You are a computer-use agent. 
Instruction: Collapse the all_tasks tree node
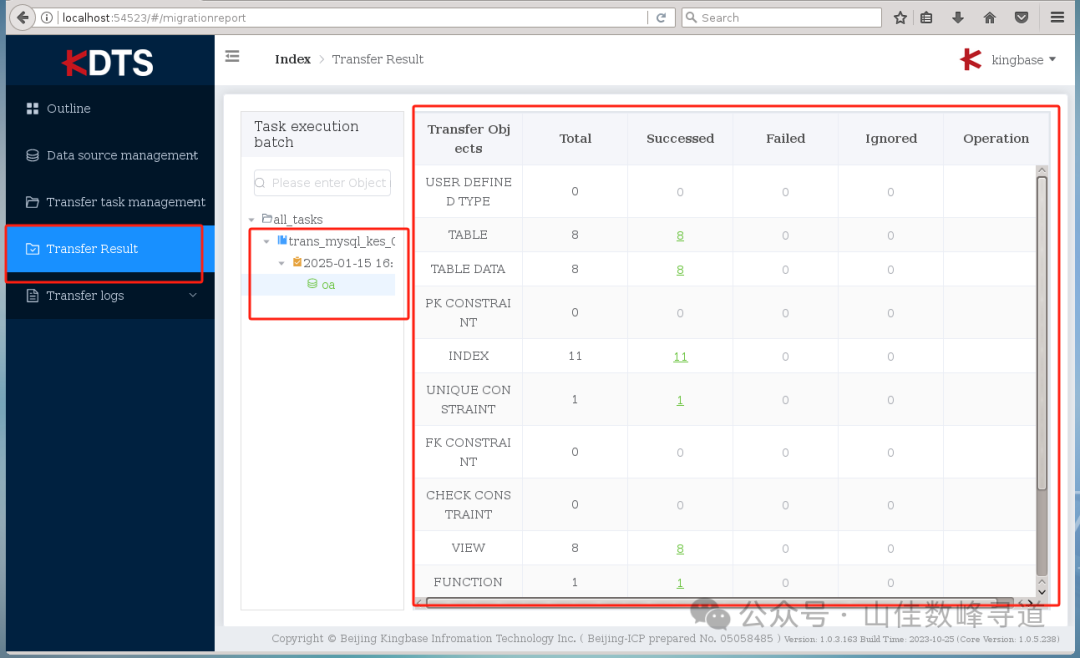[251, 220]
